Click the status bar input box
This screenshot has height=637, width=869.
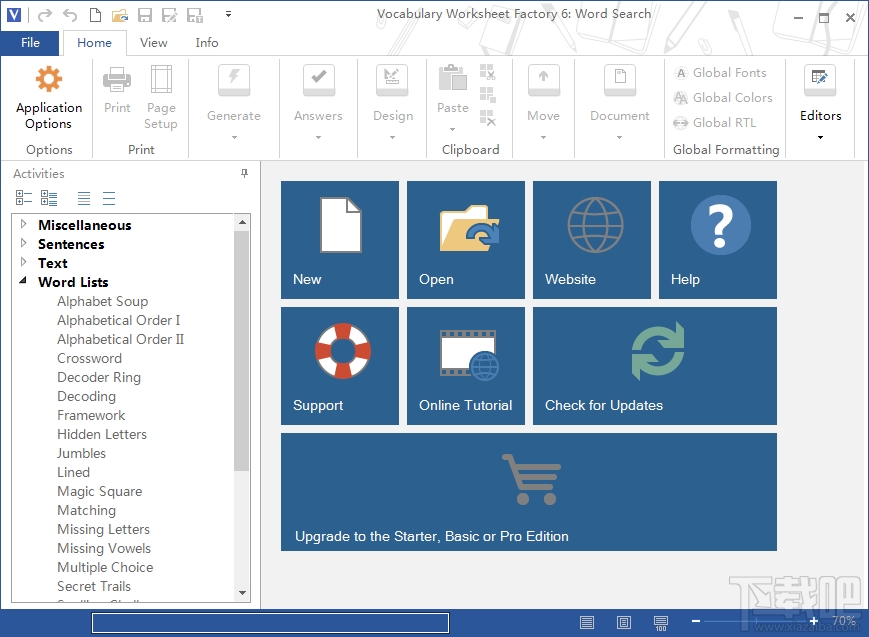click(270, 623)
